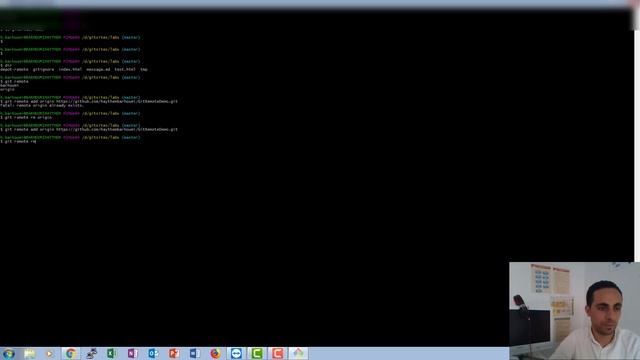The height and width of the screenshot is (360, 640).
Task: Select the Git Bash taskbar icon
Action: point(298,353)
